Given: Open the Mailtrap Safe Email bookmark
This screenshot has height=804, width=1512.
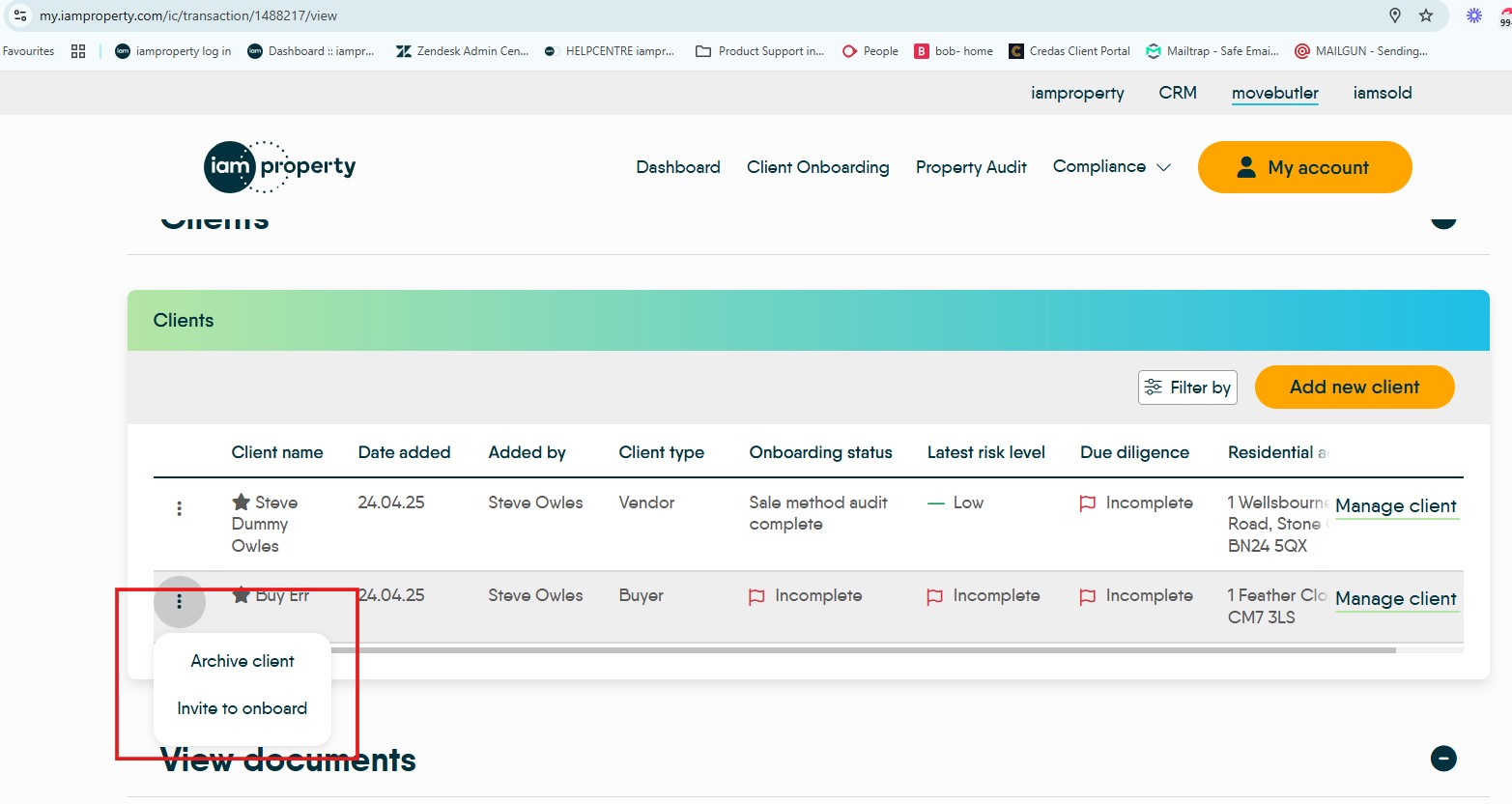Looking at the screenshot, I should [x=1212, y=50].
